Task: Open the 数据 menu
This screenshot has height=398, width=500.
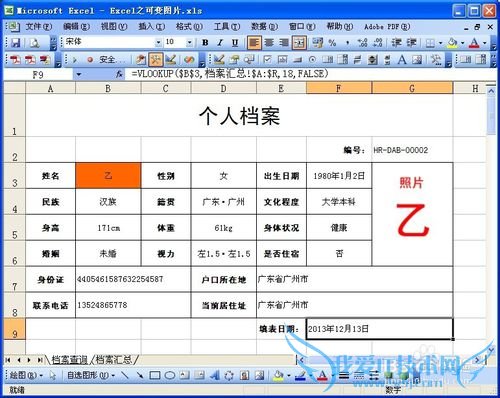Action: 264,26
